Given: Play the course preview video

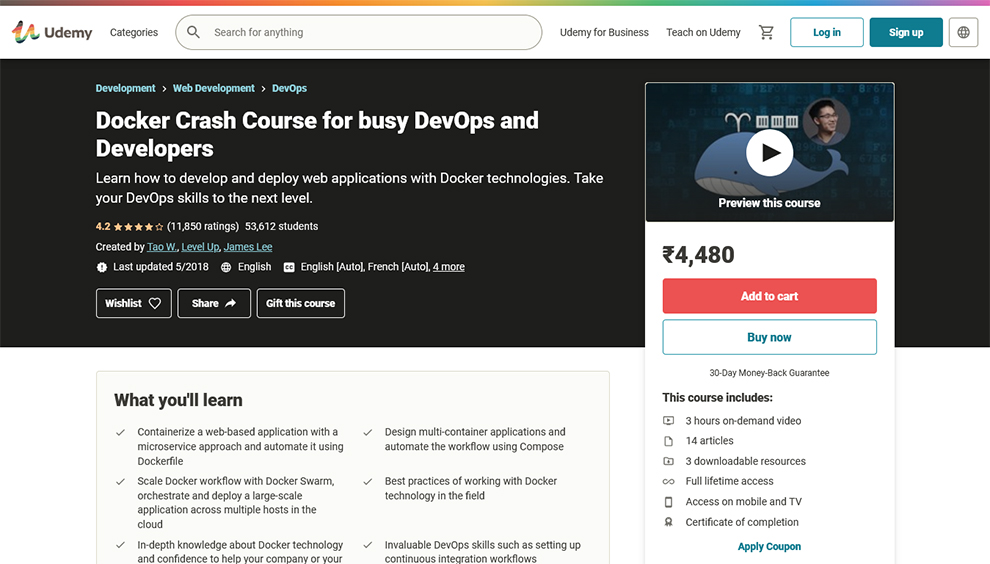Looking at the screenshot, I should click(x=769, y=153).
